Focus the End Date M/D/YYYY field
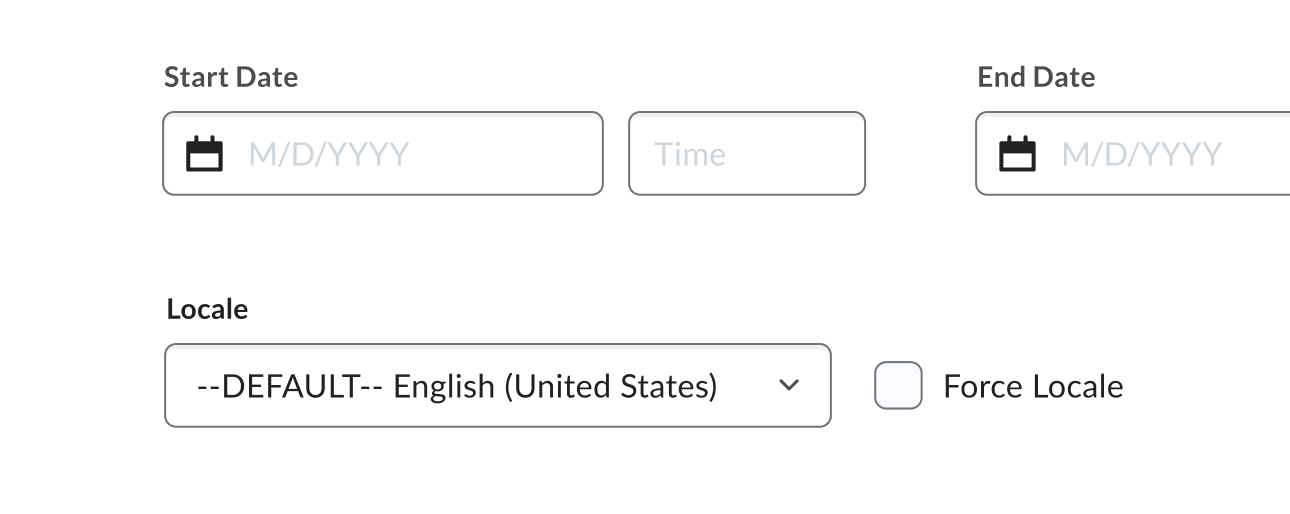 click(1133, 153)
